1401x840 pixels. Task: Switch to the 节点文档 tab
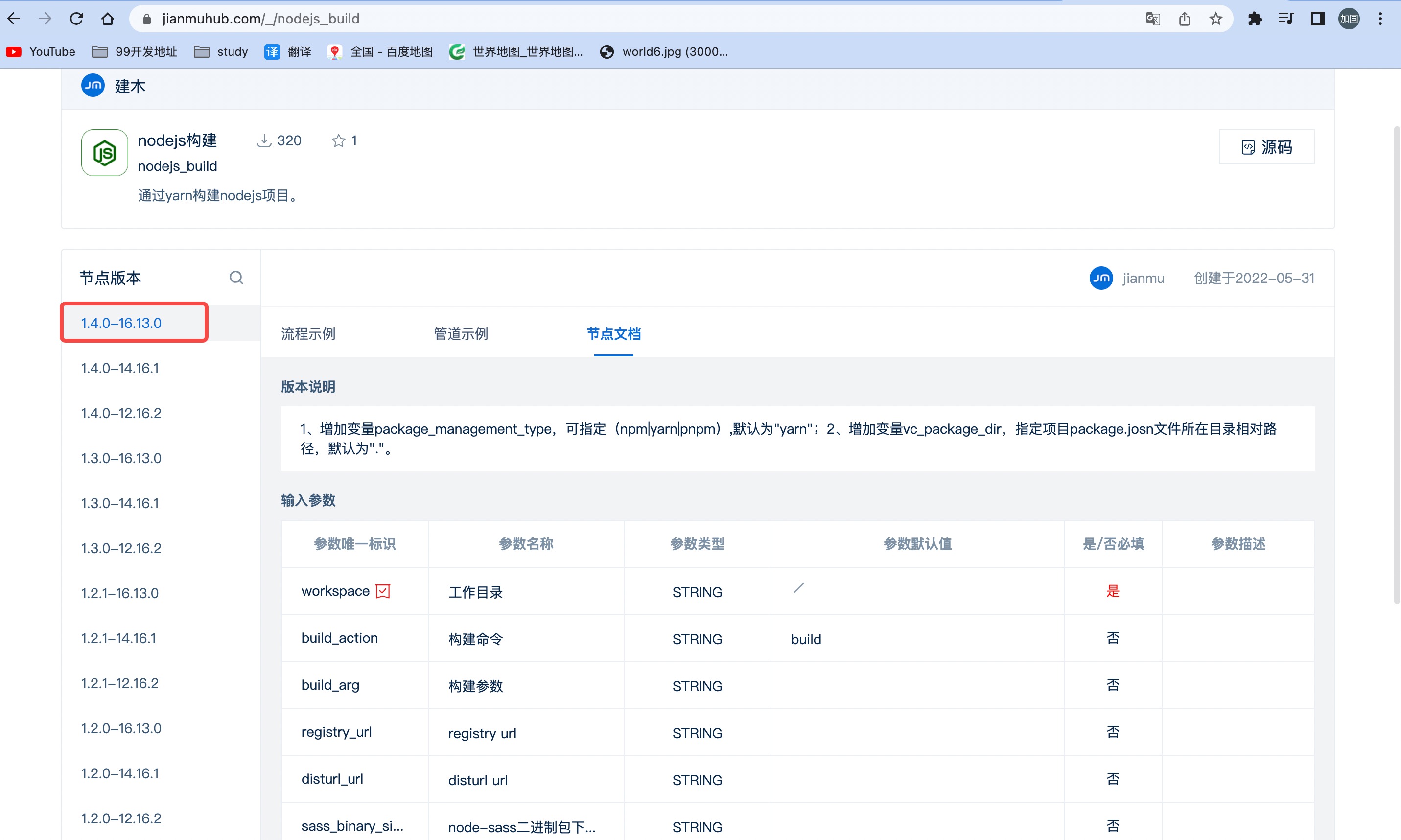[613, 333]
